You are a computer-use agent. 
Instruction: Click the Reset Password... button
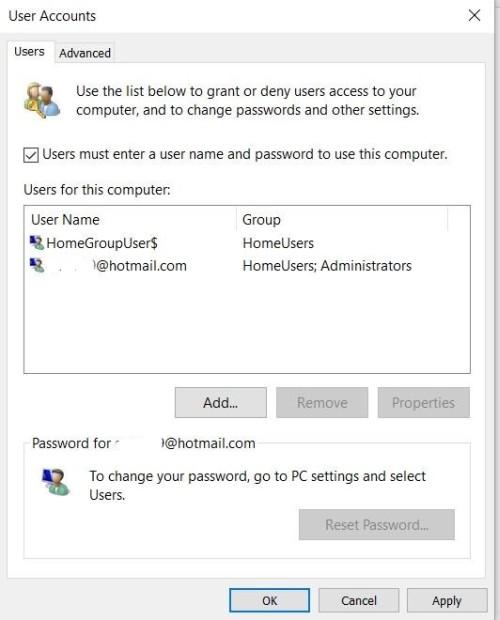click(377, 525)
